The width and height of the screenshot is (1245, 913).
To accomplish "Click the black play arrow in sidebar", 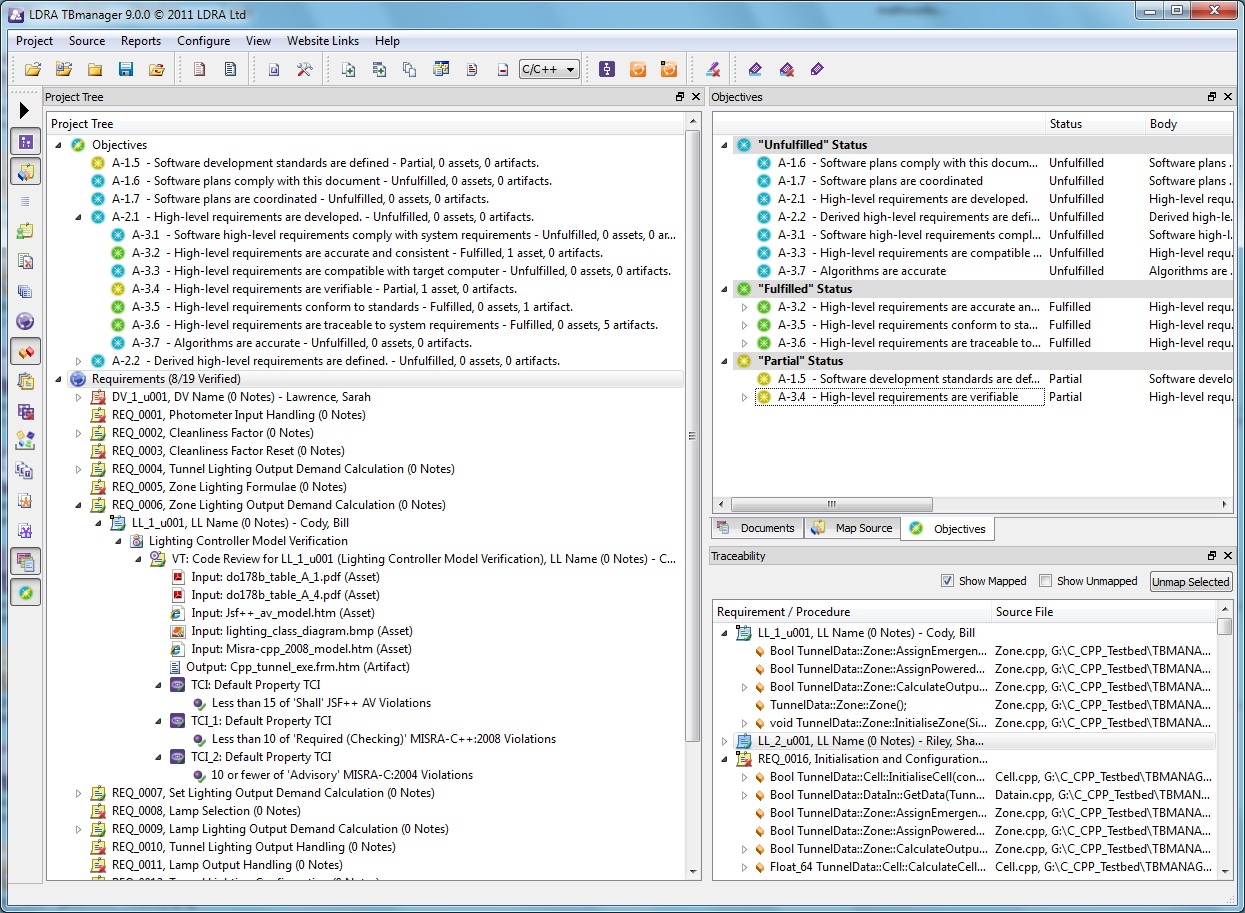I will point(25,110).
